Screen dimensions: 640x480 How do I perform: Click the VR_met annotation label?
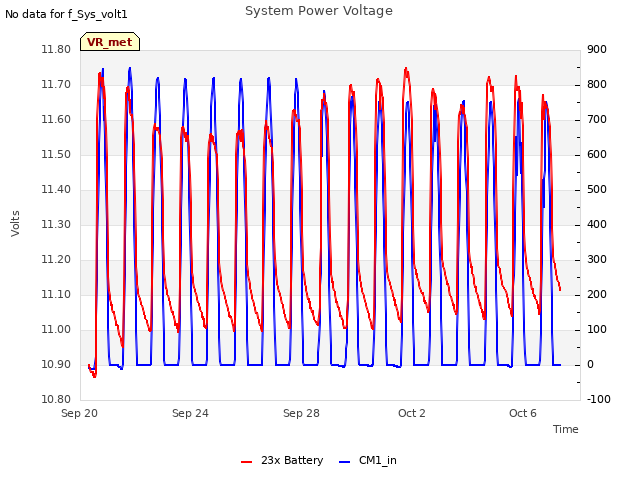[x=110, y=42]
